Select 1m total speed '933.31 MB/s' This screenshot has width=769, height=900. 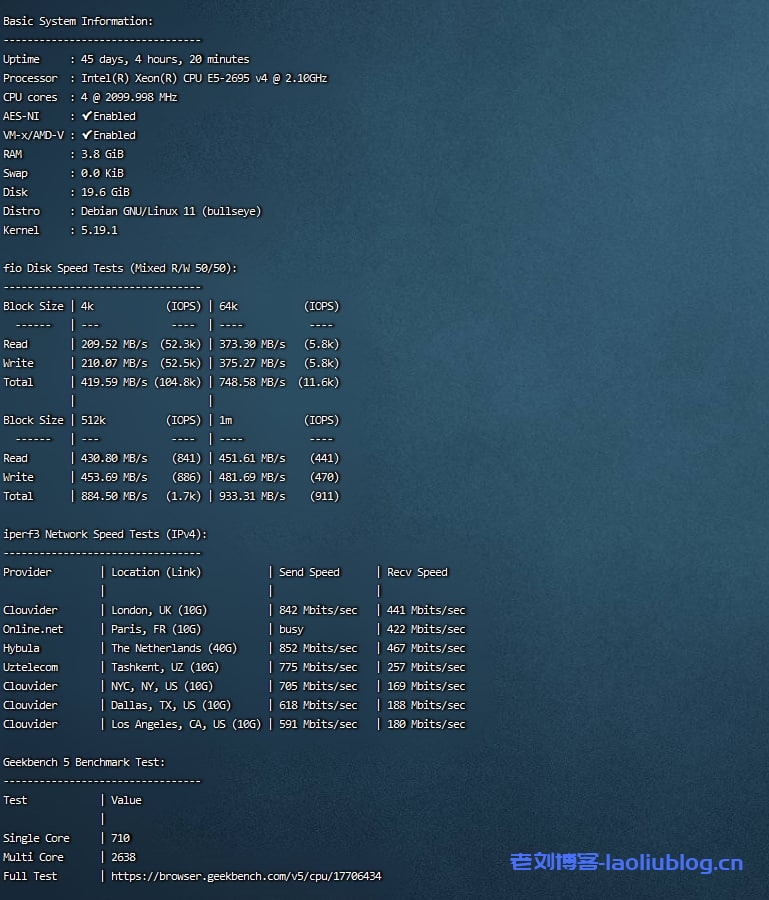pos(252,496)
